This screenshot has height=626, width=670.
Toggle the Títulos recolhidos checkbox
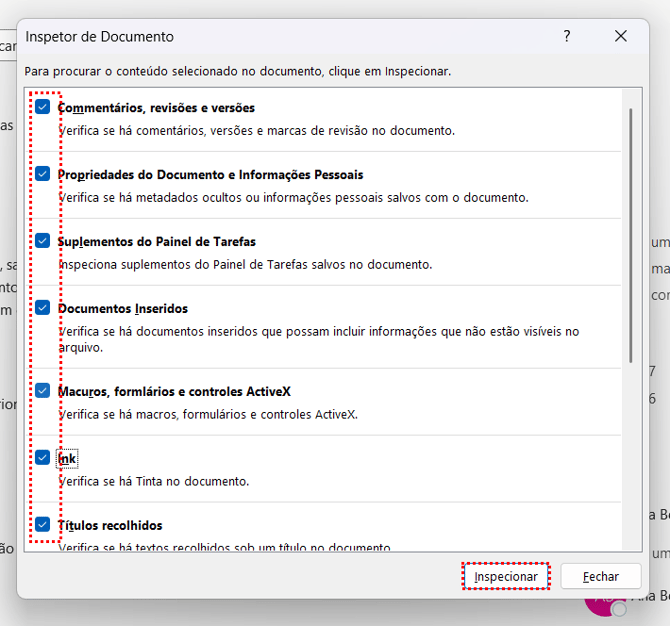tap(43, 524)
